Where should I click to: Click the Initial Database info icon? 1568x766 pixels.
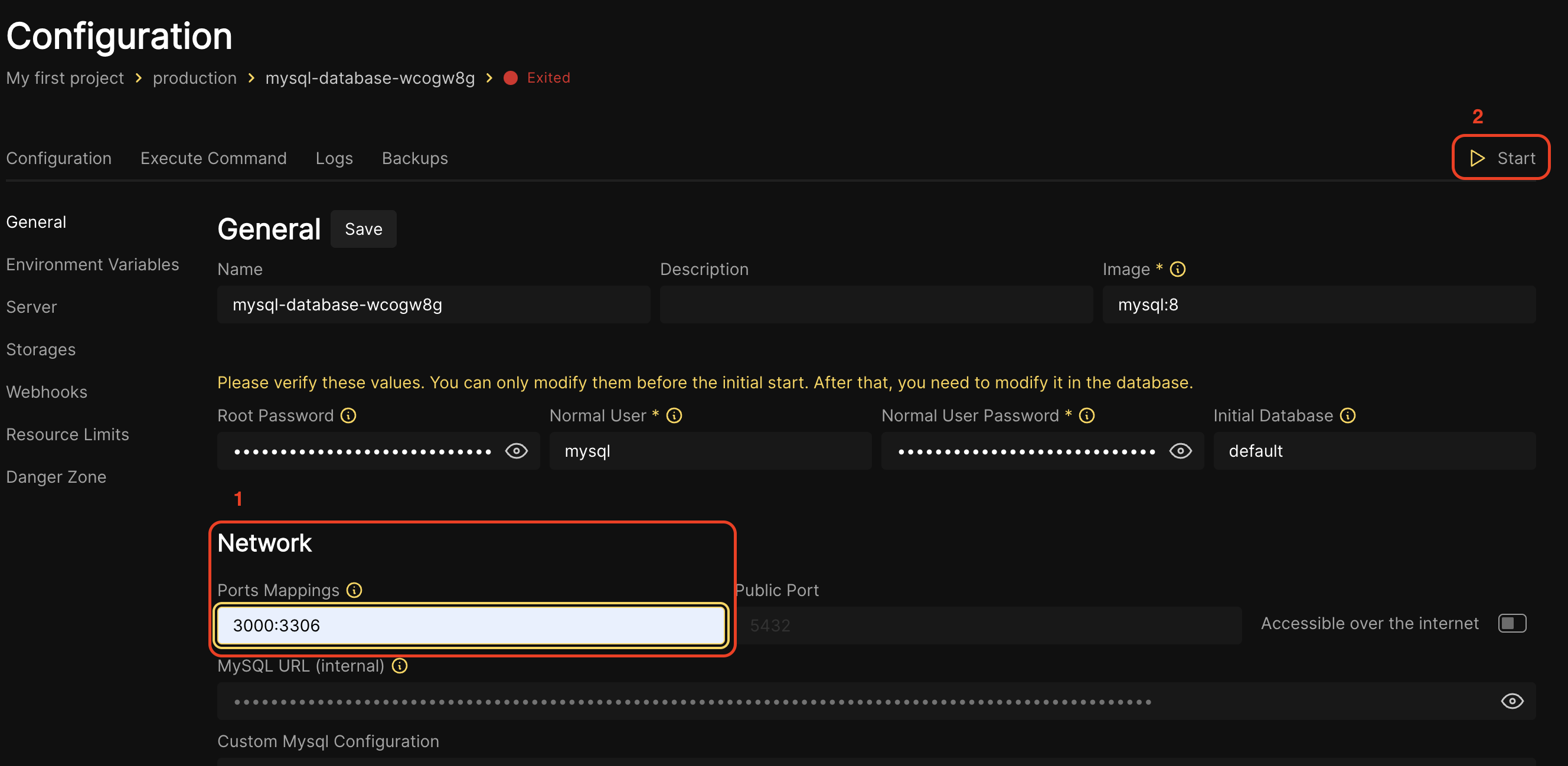click(x=1348, y=415)
